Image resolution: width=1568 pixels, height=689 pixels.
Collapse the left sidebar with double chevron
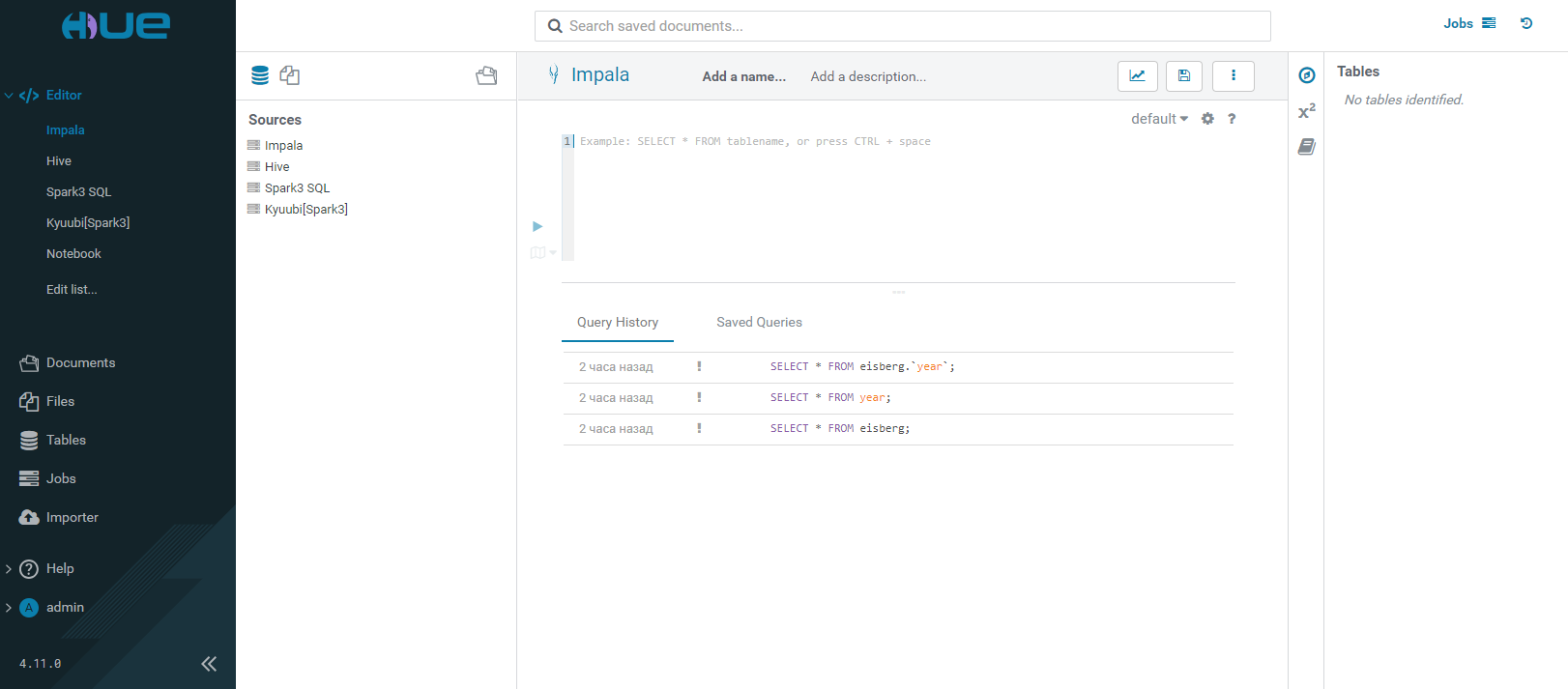point(209,663)
